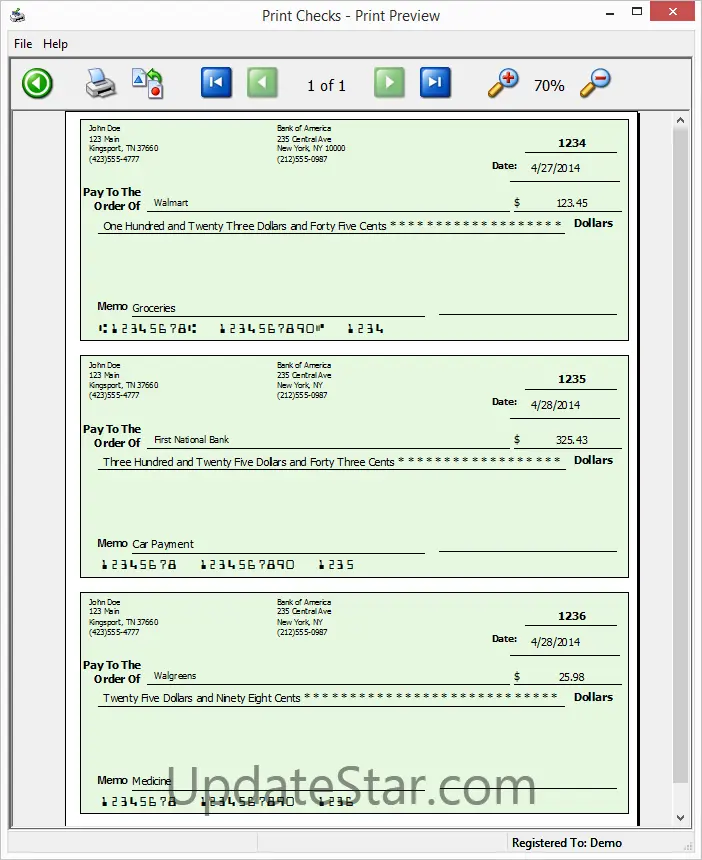Click Bank of America on check 1234
The image size is (702, 860).
(304, 128)
